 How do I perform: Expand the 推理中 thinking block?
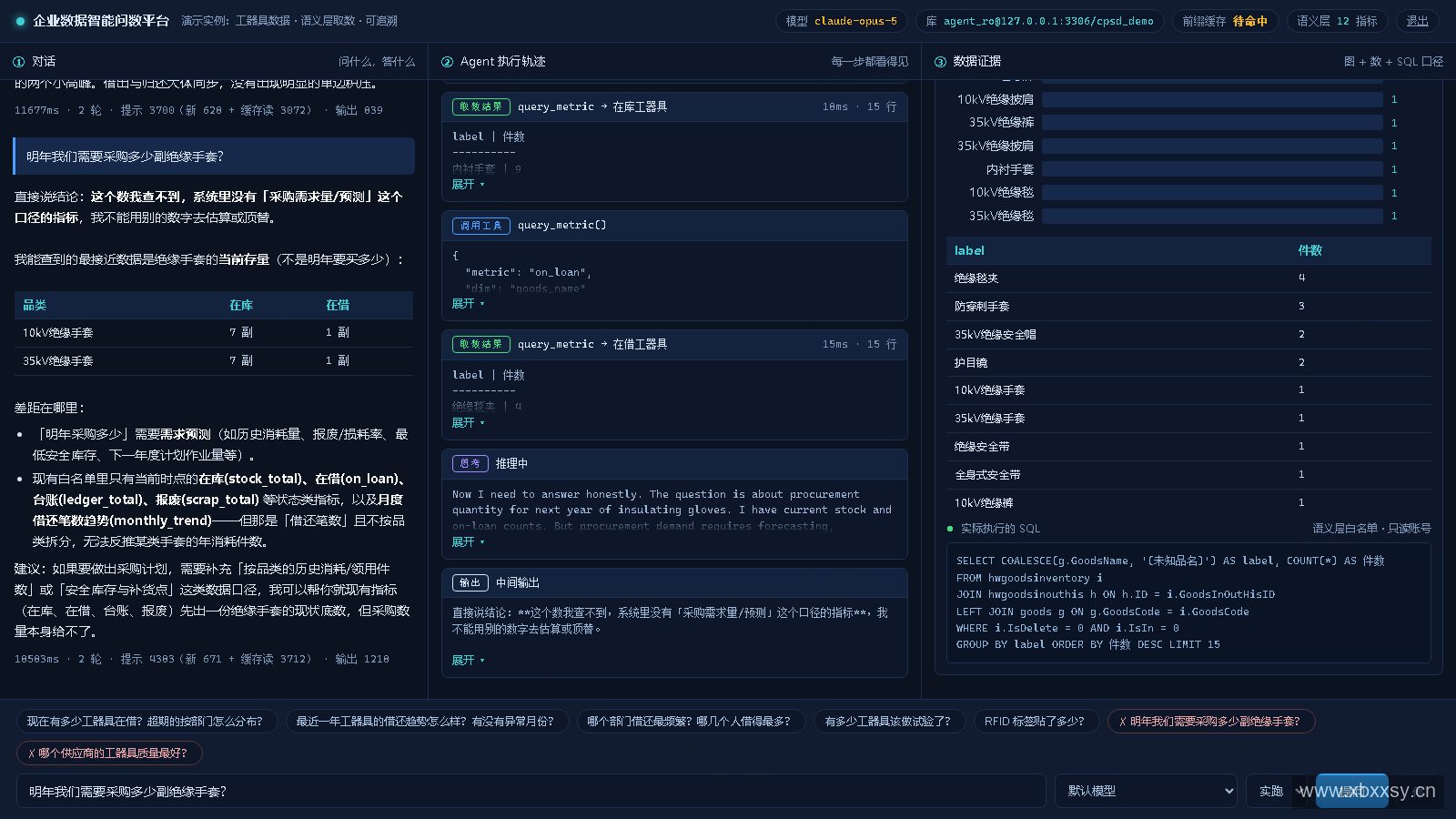point(468,542)
